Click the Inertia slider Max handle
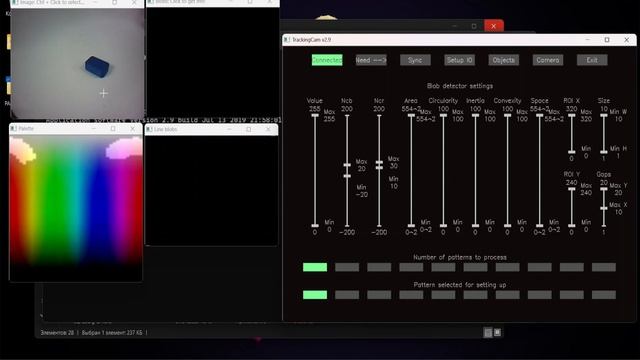This screenshot has height=360, width=640. tap(475, 116)
